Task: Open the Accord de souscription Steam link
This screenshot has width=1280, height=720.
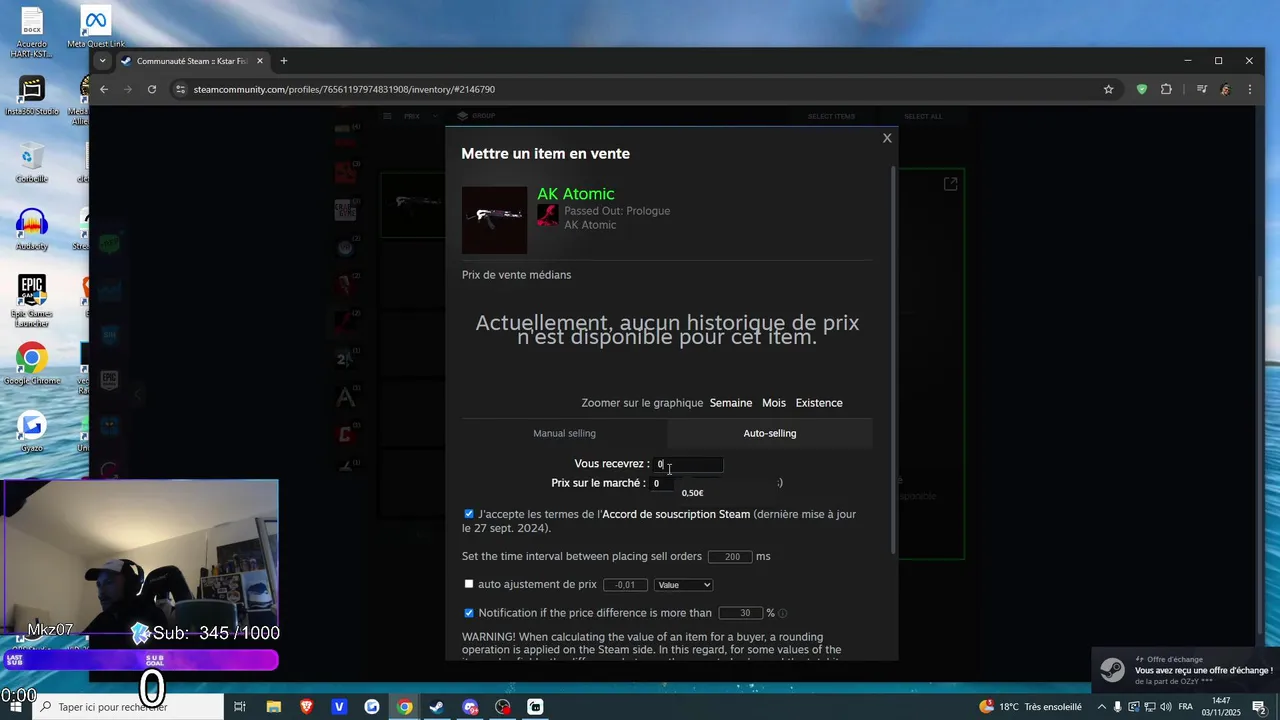Action: coord(676,514)
